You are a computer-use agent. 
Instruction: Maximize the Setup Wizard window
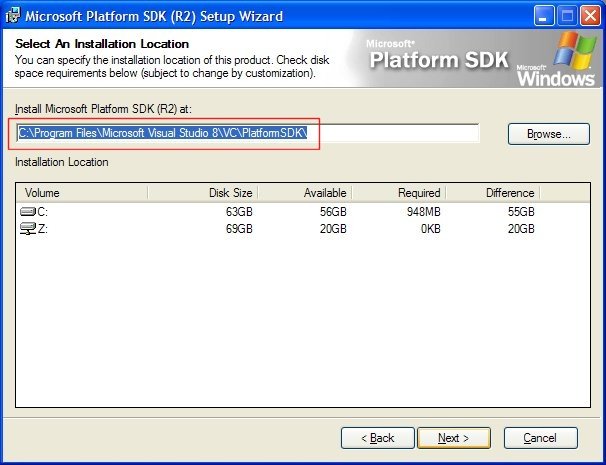tap(564, 16)
